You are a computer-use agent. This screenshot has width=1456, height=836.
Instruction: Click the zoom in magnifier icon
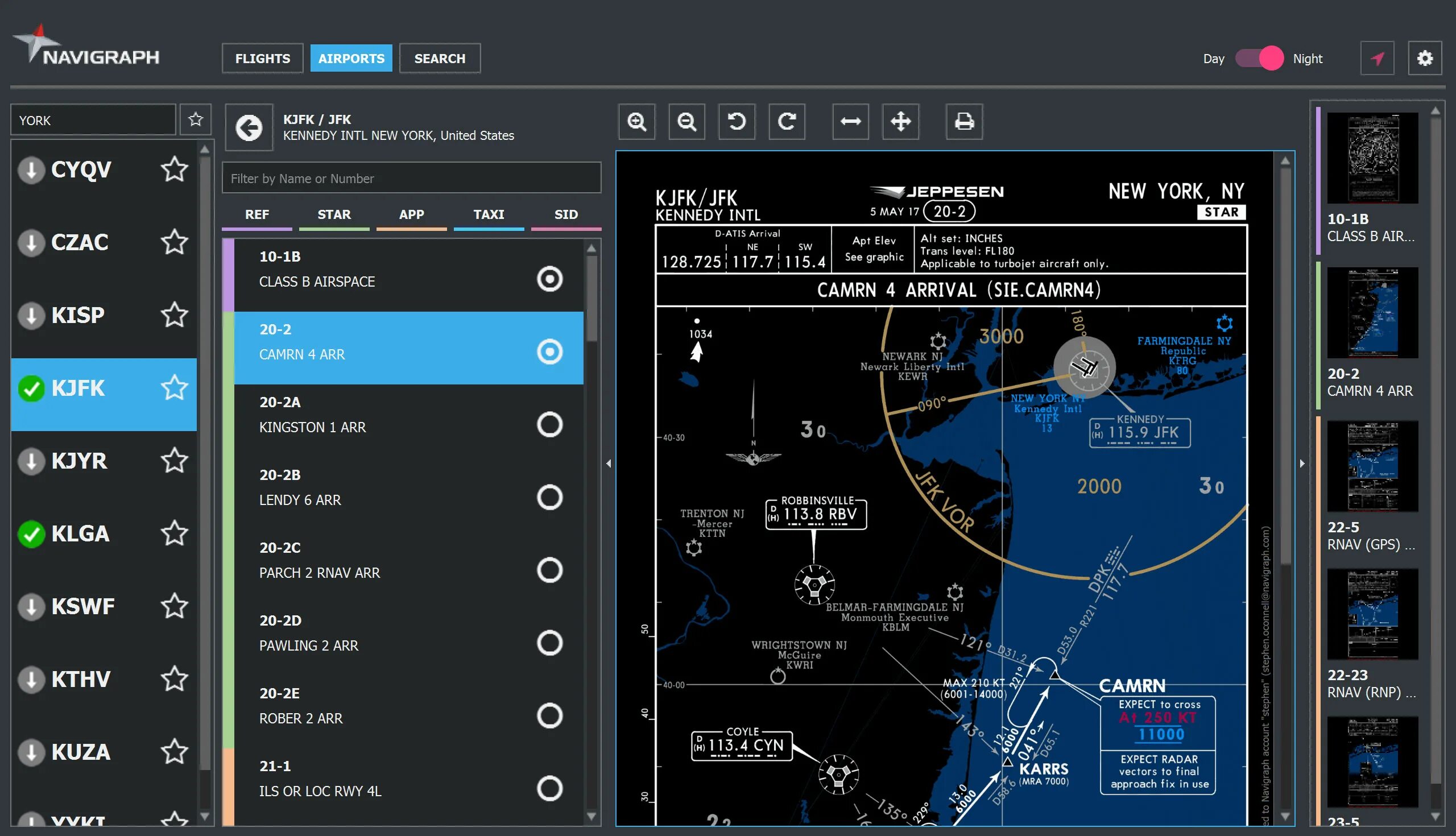[x=636, y=122]
